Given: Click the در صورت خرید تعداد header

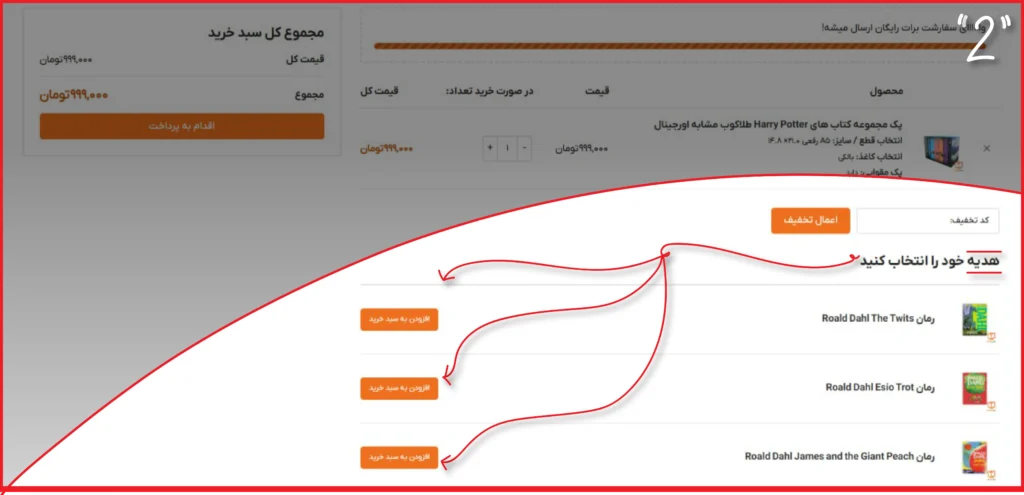Looking at the screenshot, I should pyautogui.click(x=489, y=91).
